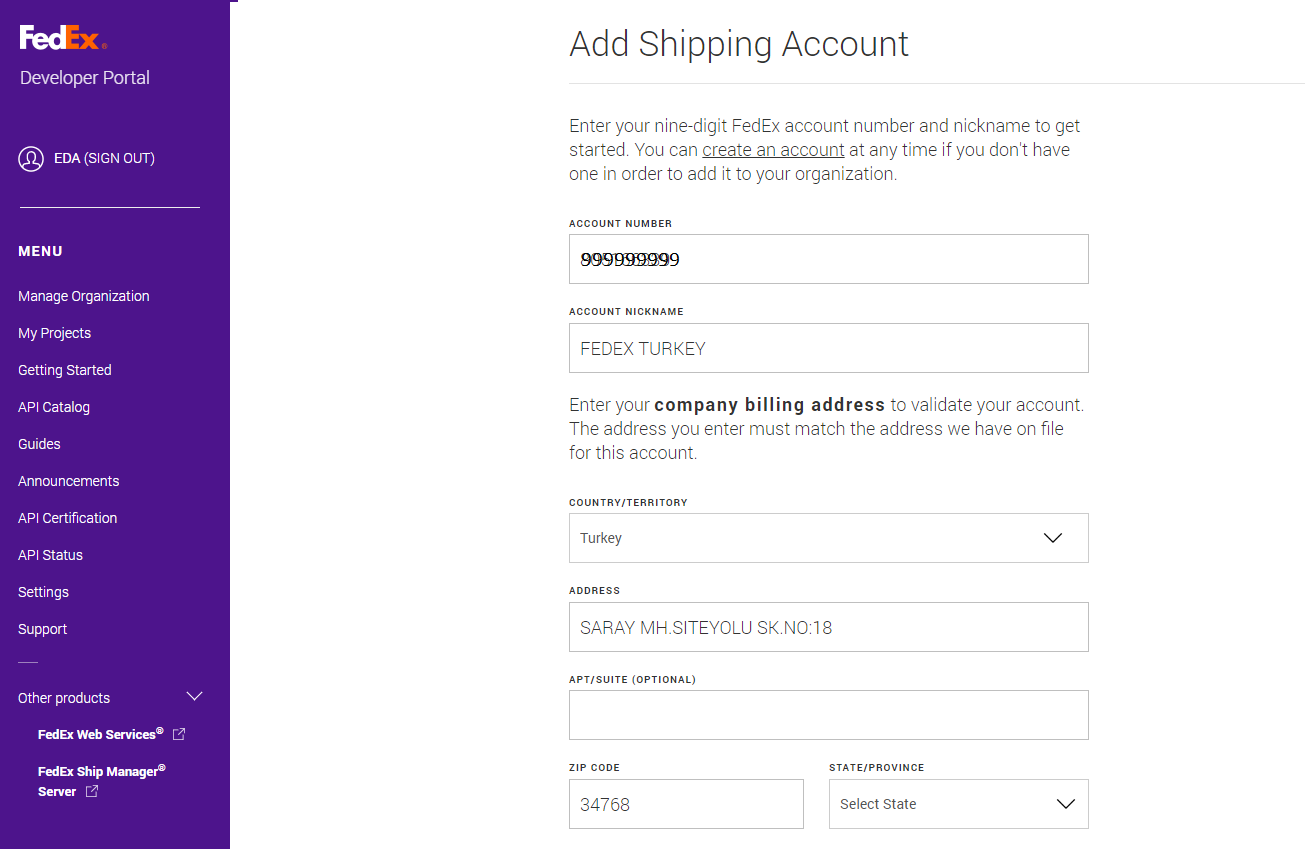This screenshot has width=1305, height=849.
Task: Go to My Projects
Action: [x=55, y=333]
